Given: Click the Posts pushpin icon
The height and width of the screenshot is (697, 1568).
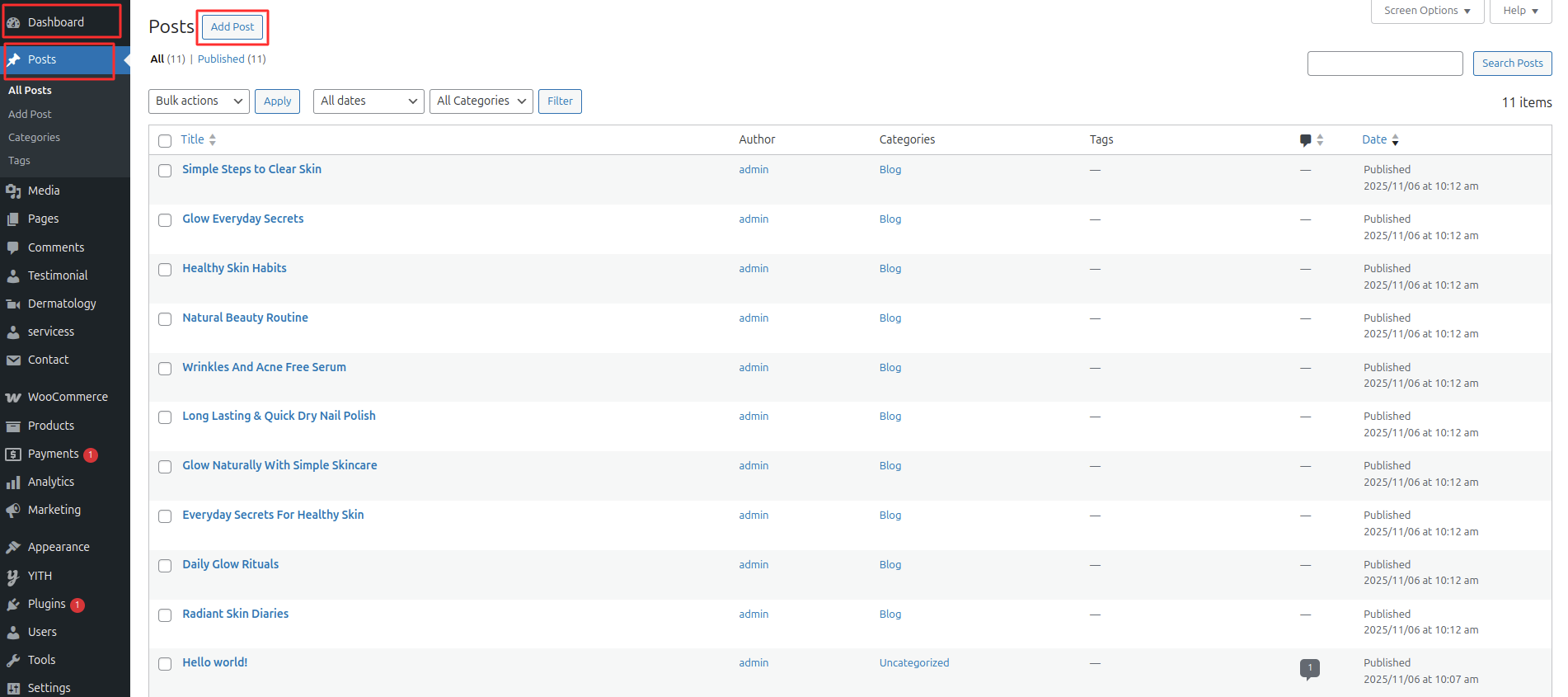Looking at the screenshot, I should (13, 59).
